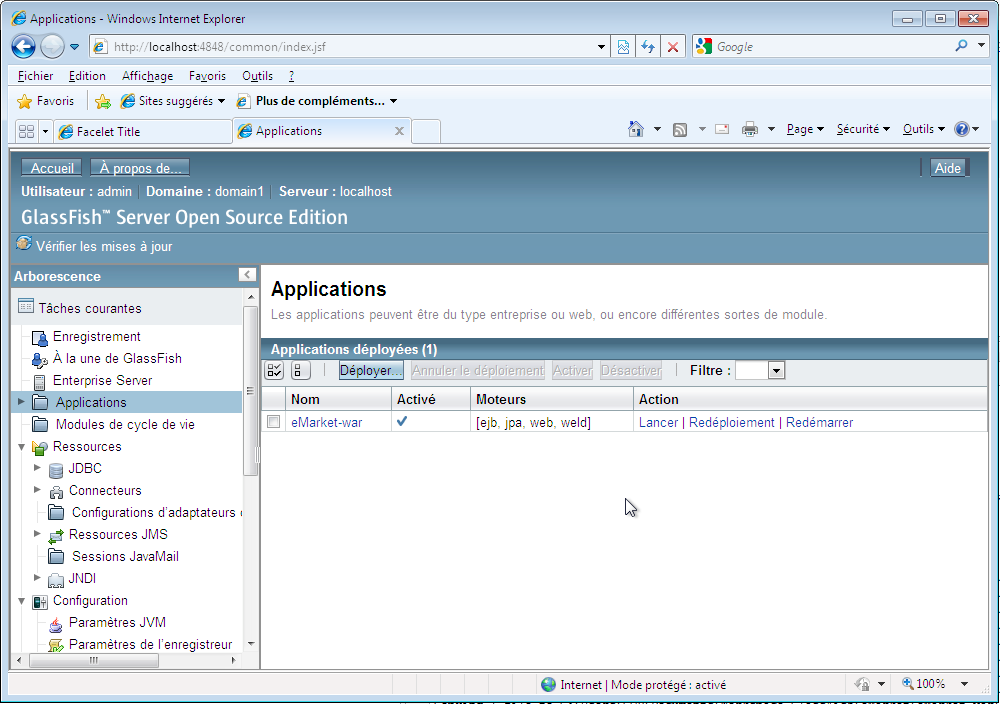This screenshot has width=1000, height=704.
Task: Select Sessions JavaMail tree item
Action: tap(126, 557)
